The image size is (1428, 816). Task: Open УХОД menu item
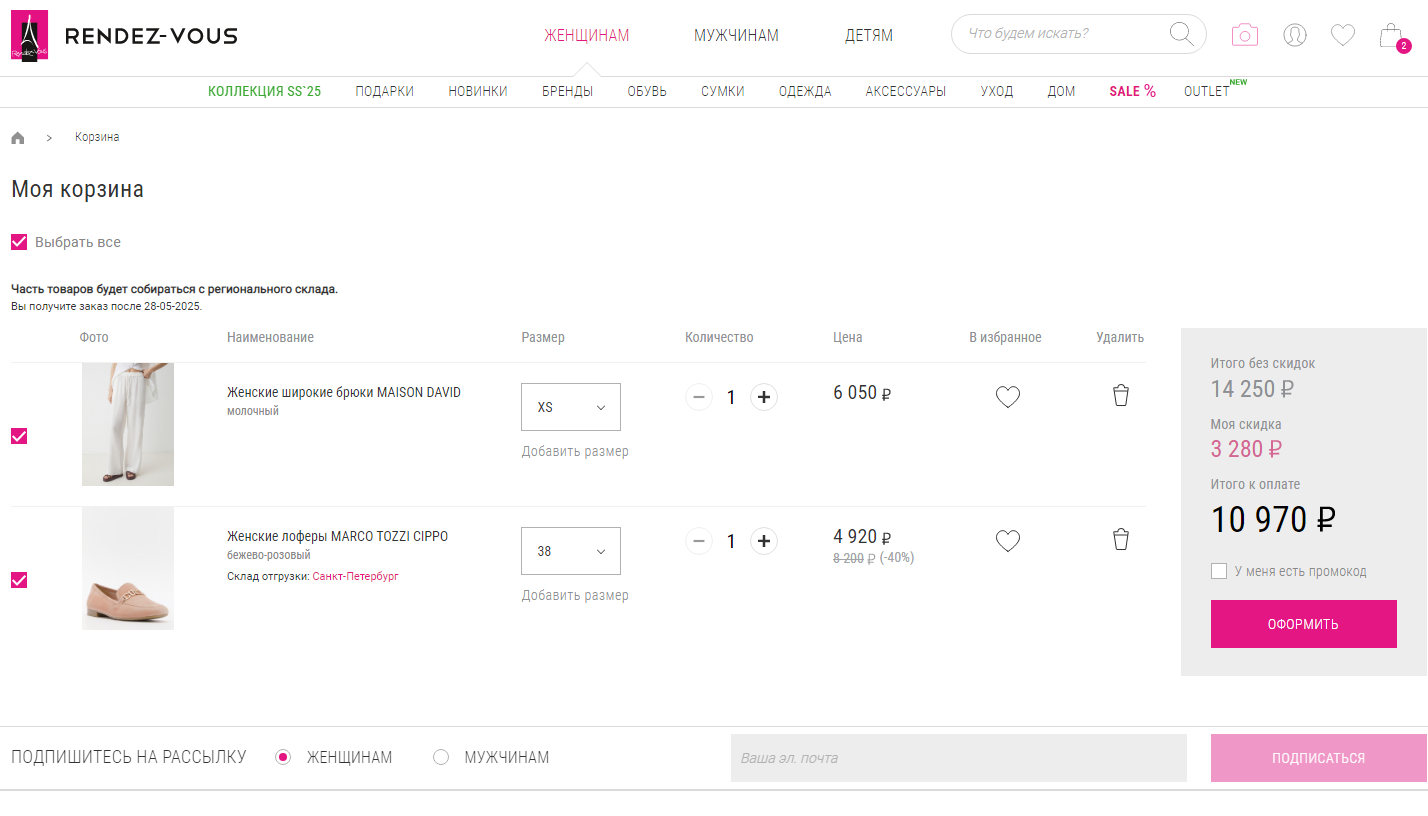coord(997,91)
